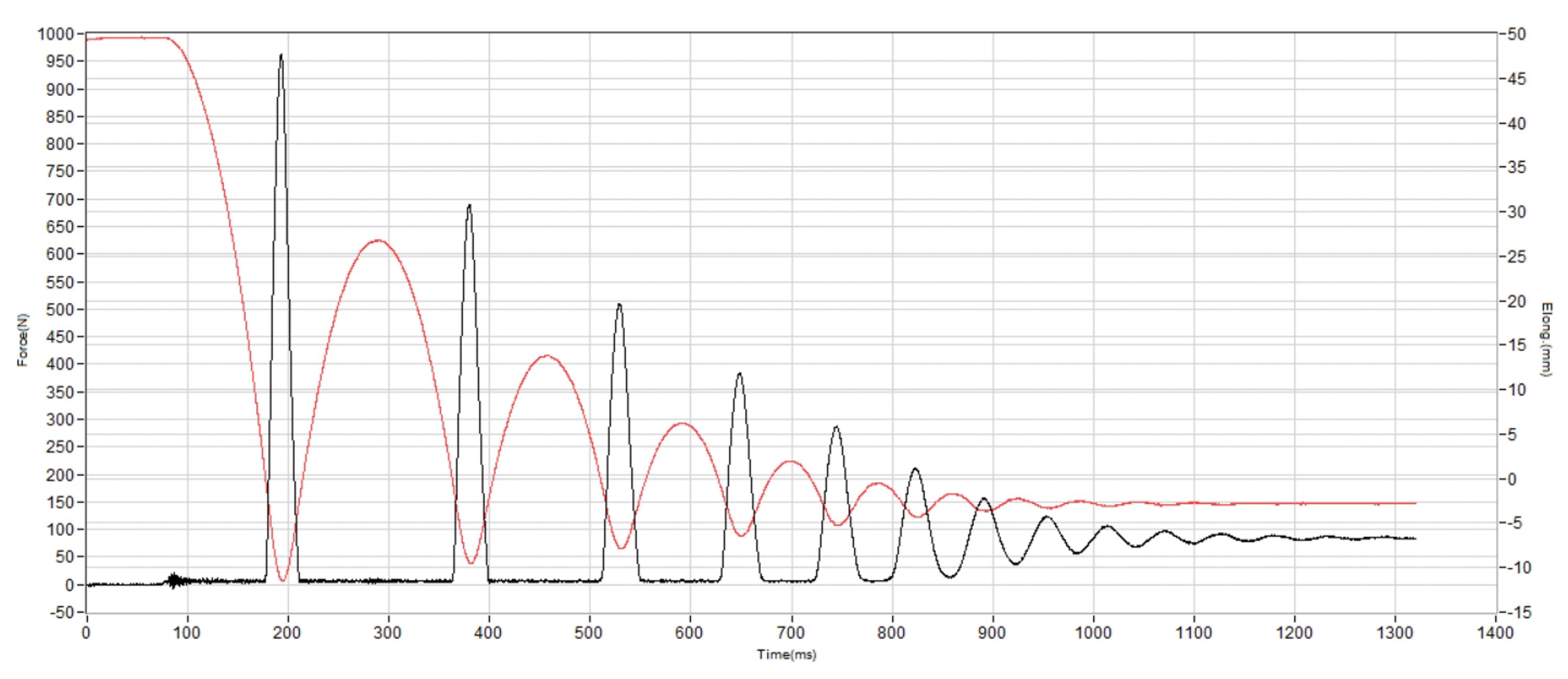The image size is (1568, 679).
Task: Click the 700 tick label on time axis
Action: coord(791,632)
